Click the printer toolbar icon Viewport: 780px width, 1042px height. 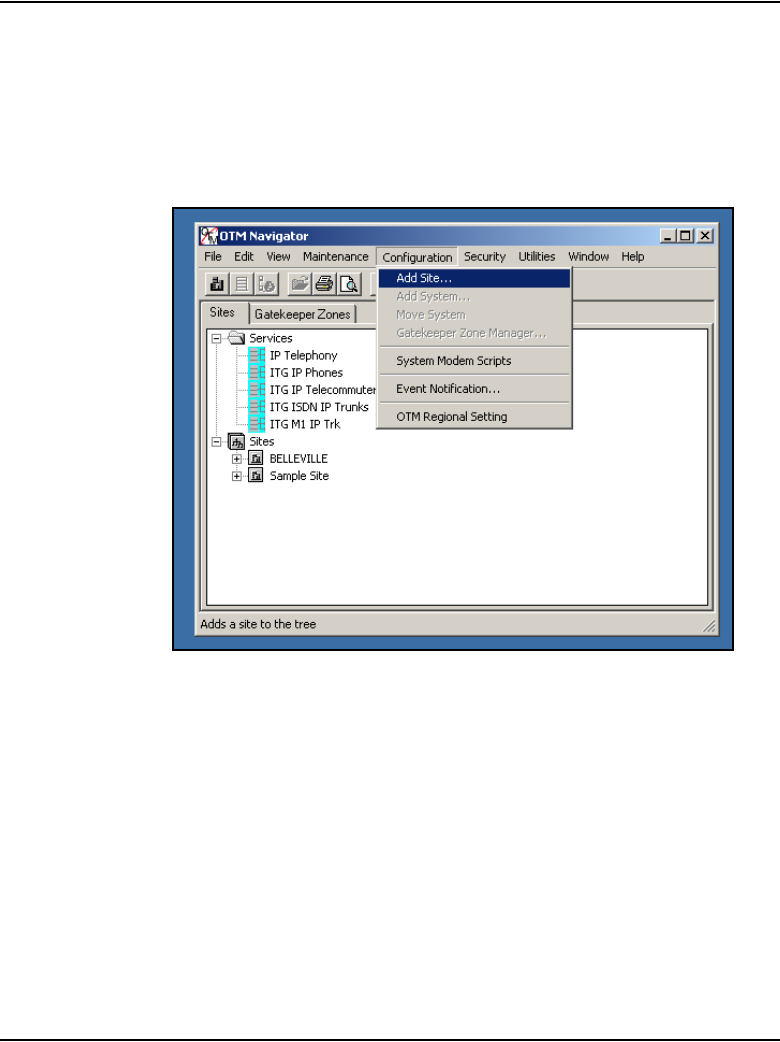pos(324,284)
